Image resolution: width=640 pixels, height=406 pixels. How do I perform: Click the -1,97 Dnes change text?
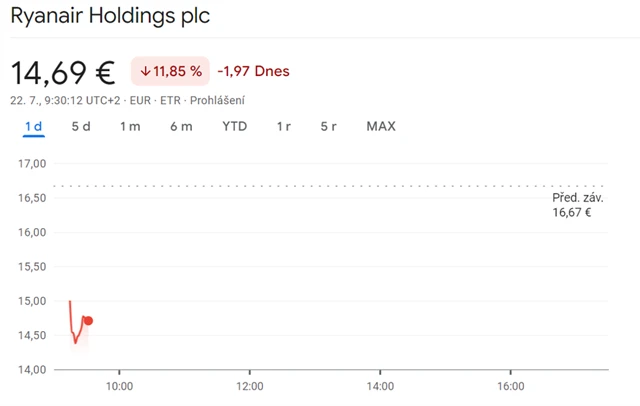point(253,72)
